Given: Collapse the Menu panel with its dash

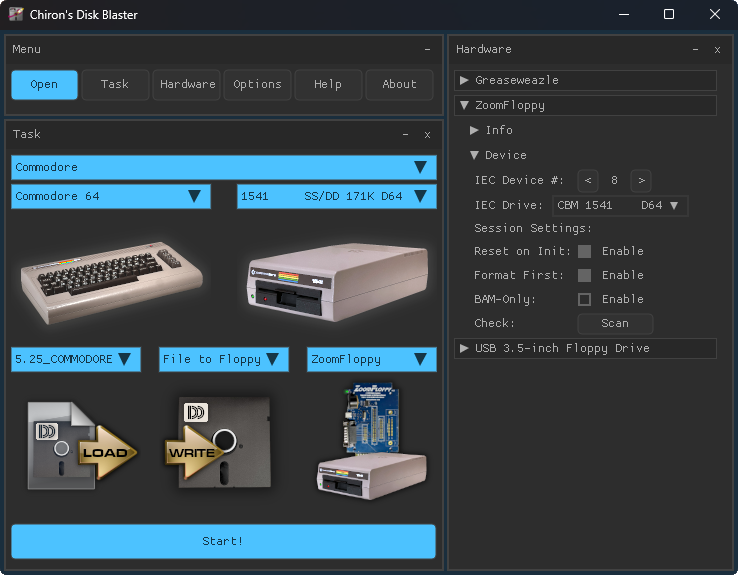Looking at the screenshot, I should point(427,49).
